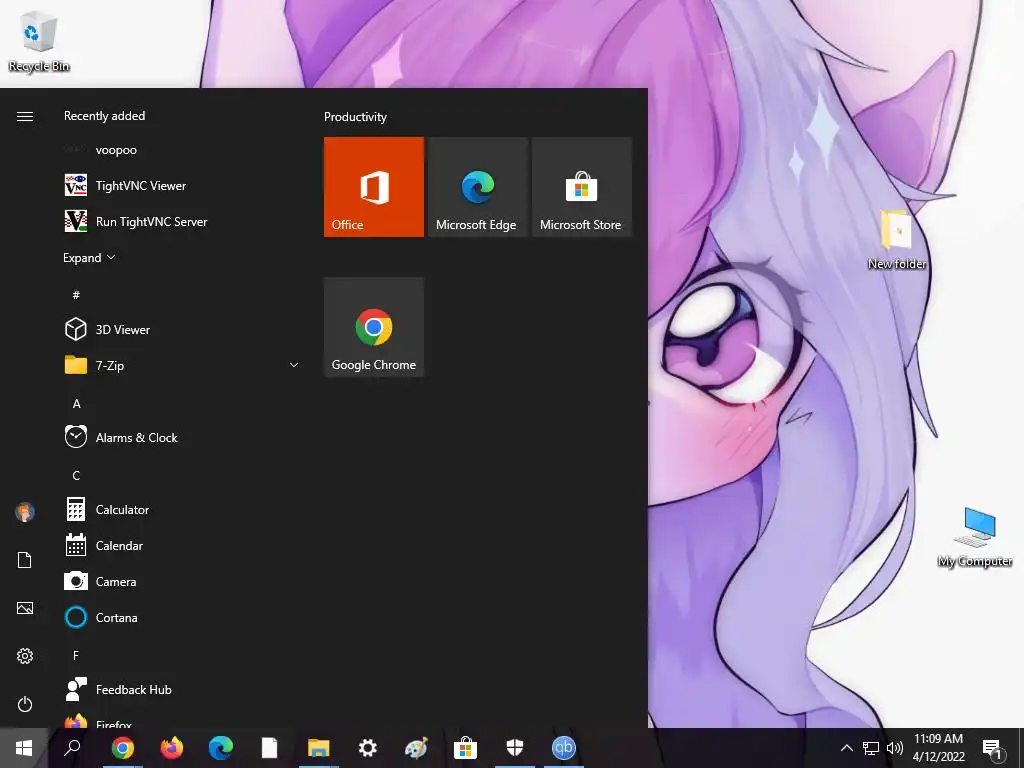
Task: Open Camera app
Action: click(183, 581)
